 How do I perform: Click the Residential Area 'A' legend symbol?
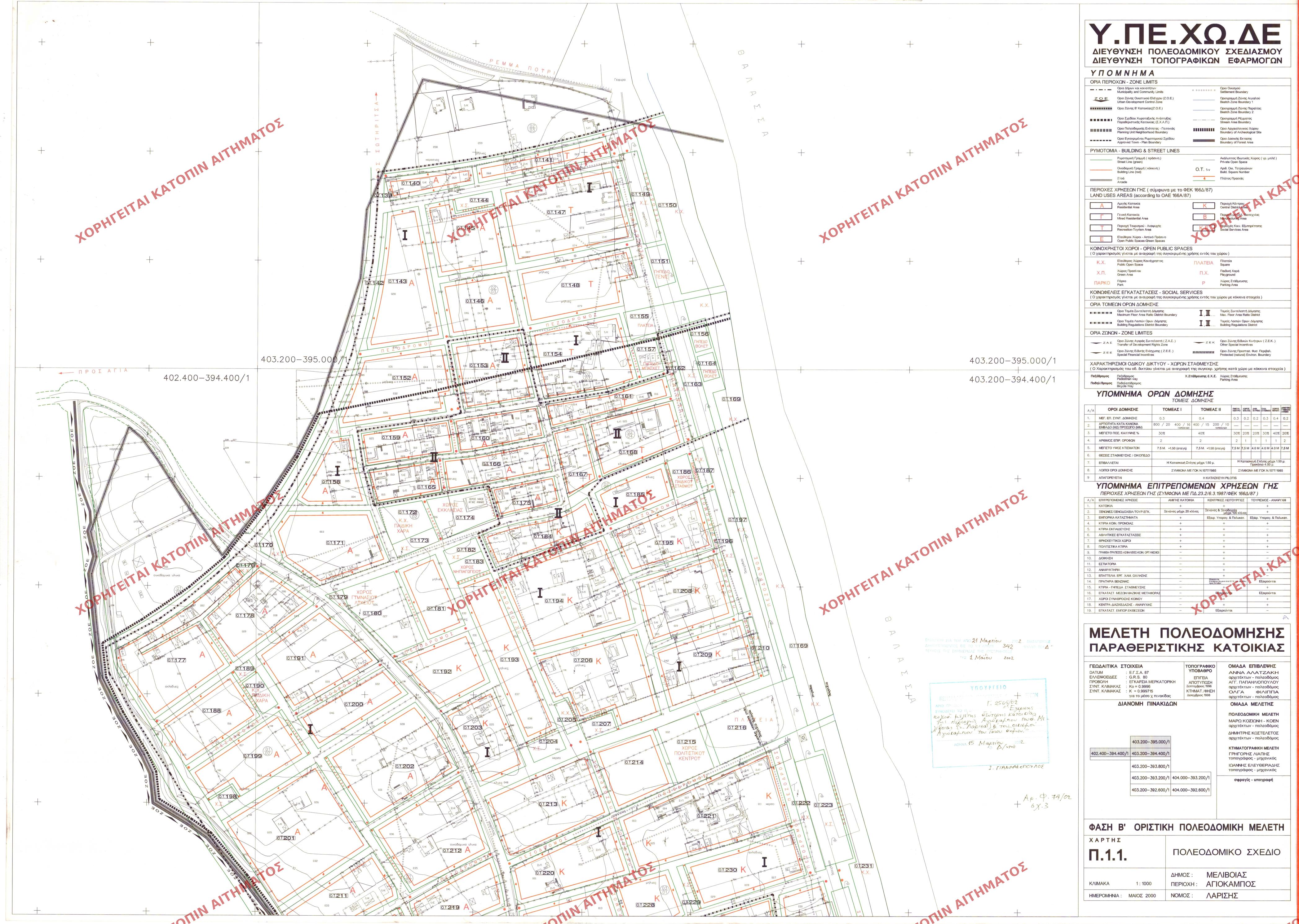tap(1101, 206)
